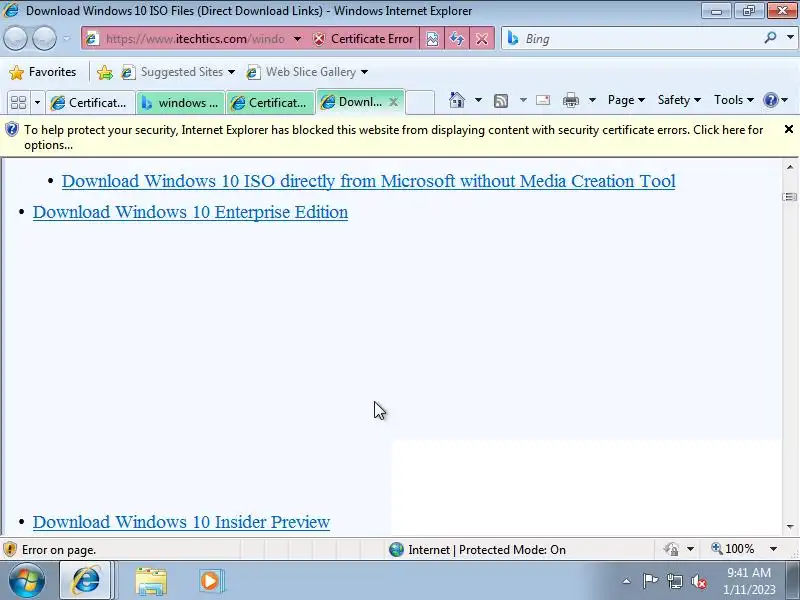This screenshot has height=600, width=800.
Task: Click the Help question mark icon
Action: (x=770, y=100)
